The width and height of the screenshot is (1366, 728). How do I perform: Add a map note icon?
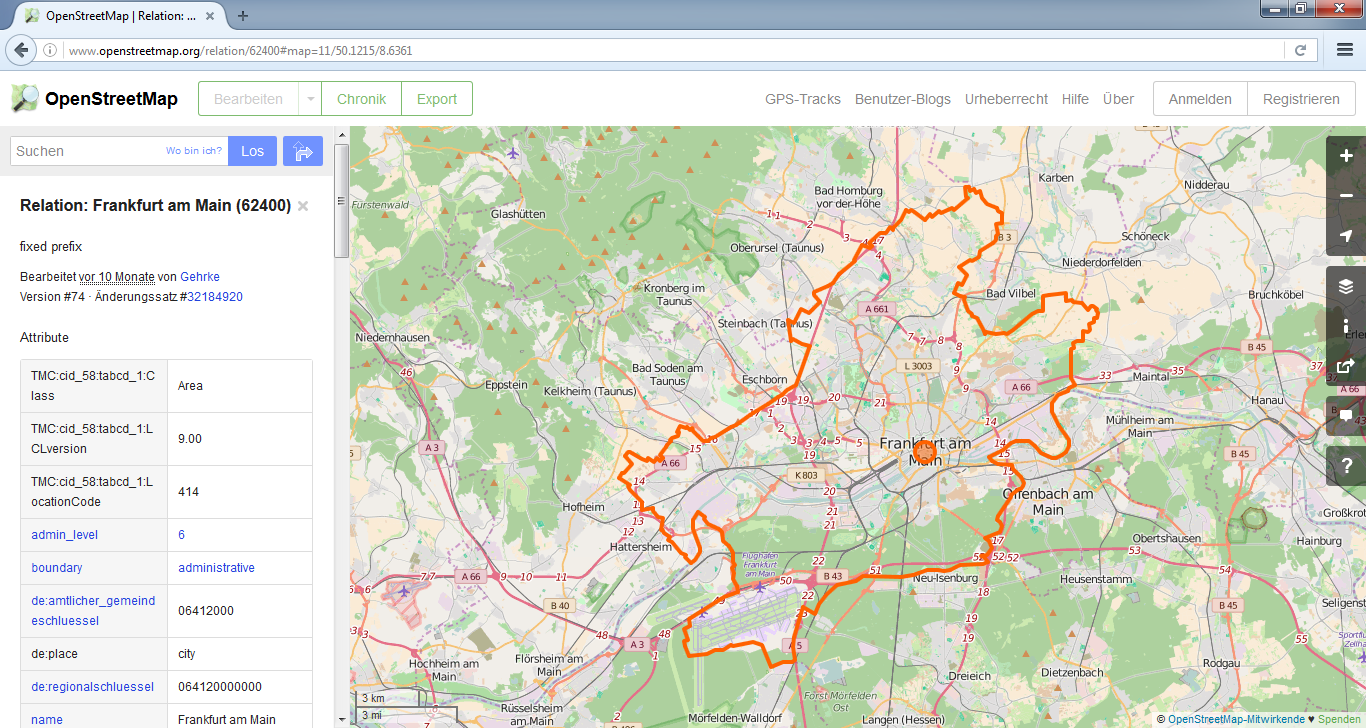1346,416
